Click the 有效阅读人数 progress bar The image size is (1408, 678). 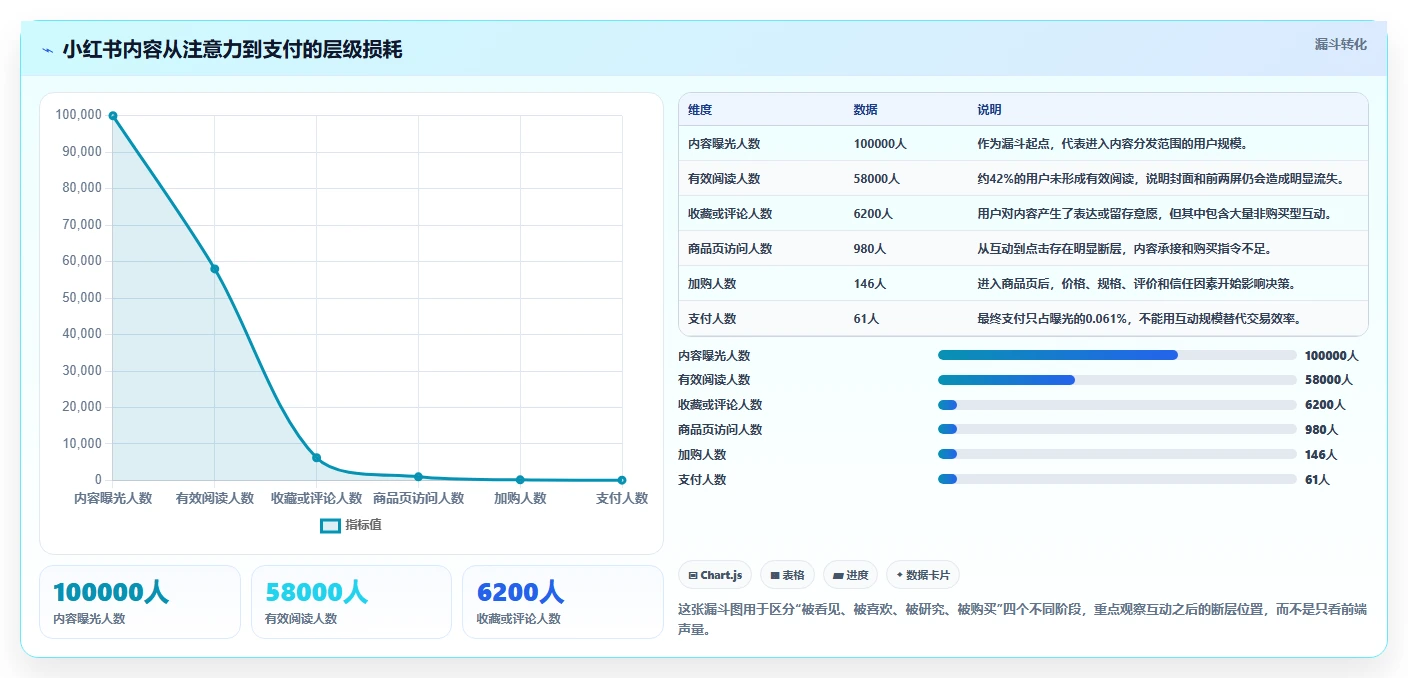click(x=1117, y=380)
